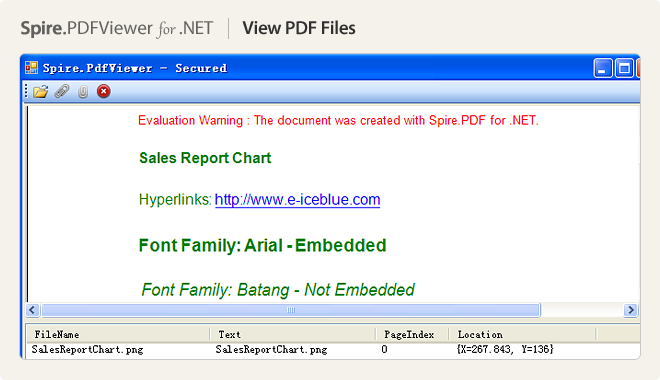Click the horizontal scrollbar left arrow
The height and width of the screenshot is (380, 660).
tap(32, 310)
